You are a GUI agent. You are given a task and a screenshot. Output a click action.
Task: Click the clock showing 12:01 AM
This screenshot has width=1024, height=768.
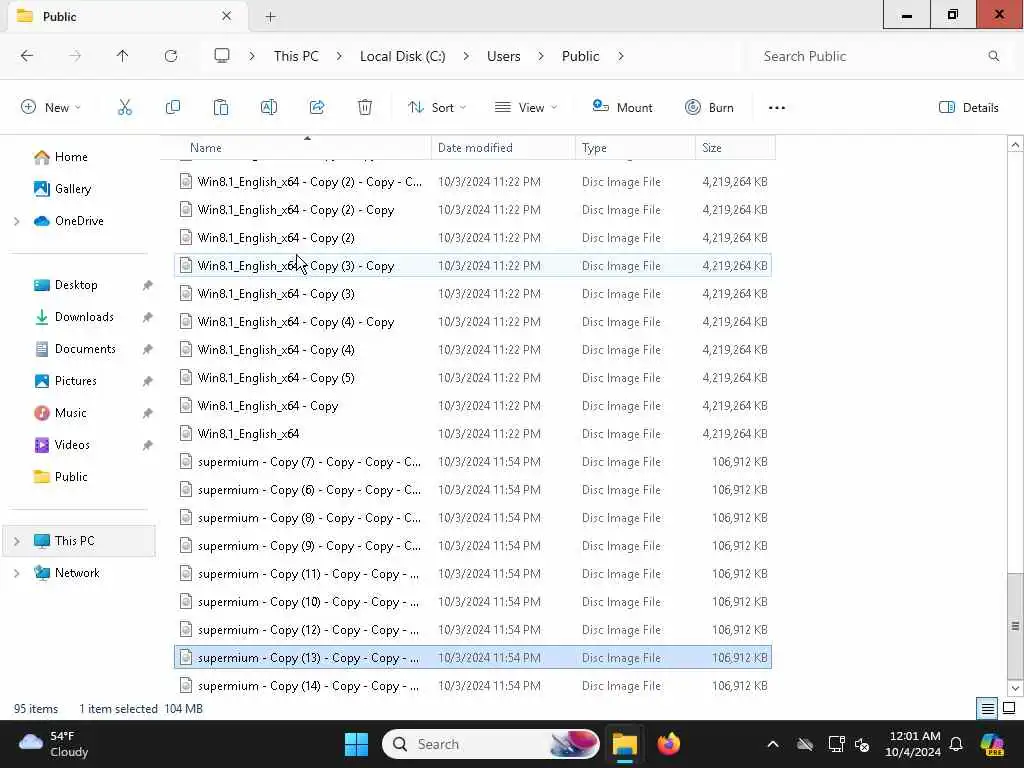(912, 744)
